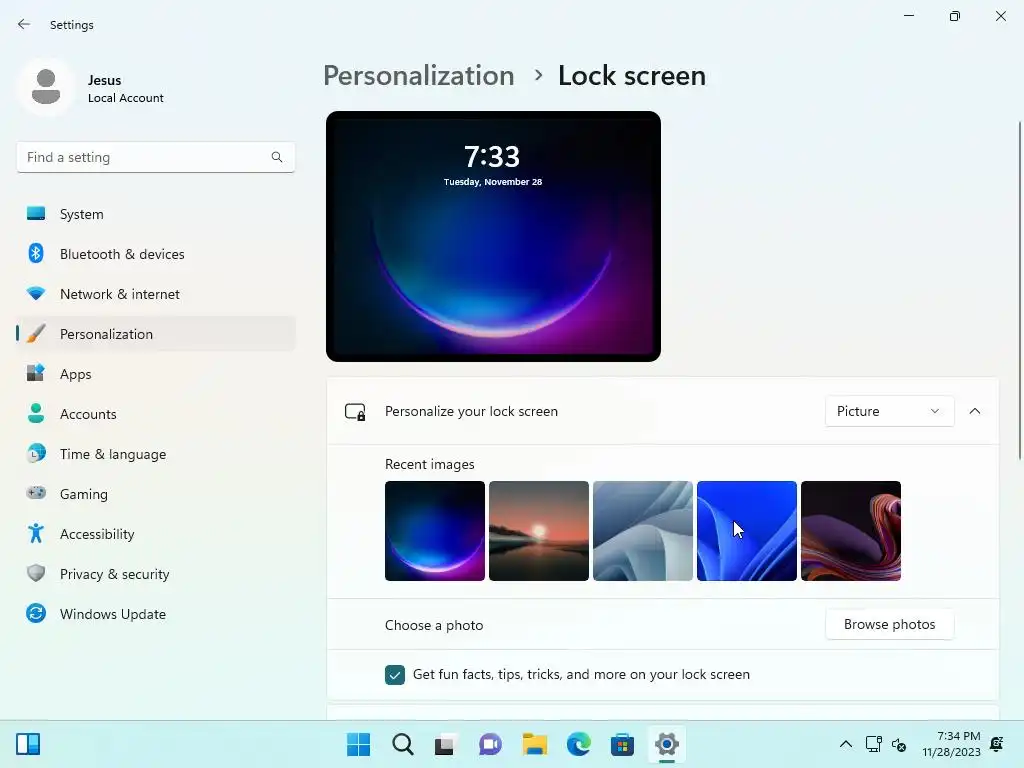Viewport: 1024px width, 768px height.
Task: Click the Choose a photo label
Action: 434,625
